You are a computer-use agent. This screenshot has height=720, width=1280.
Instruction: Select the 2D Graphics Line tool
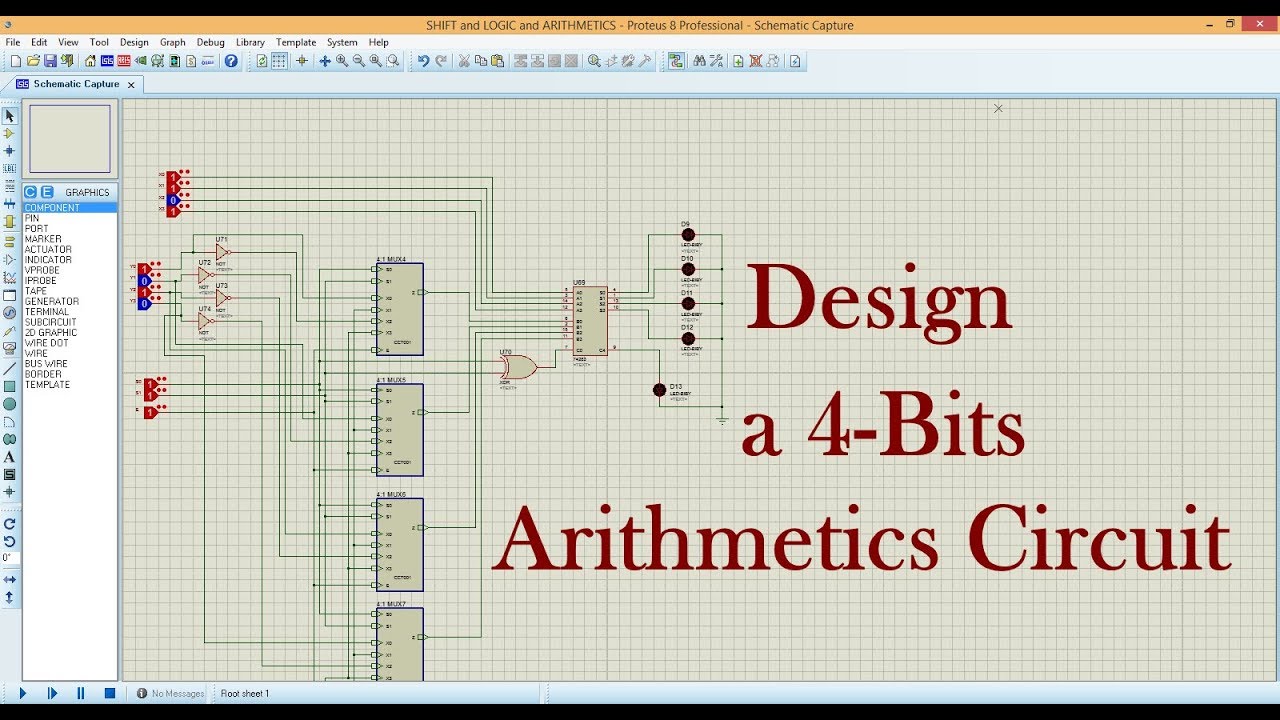coord(9,369)
